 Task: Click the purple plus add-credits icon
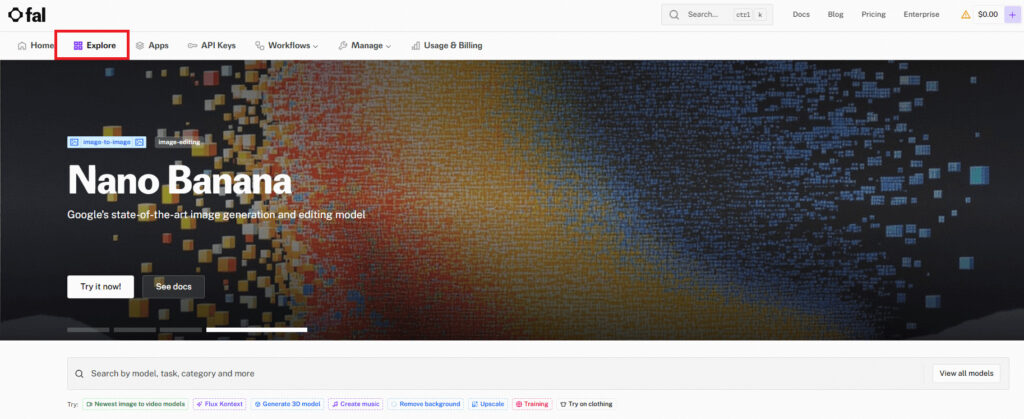(x=1012, y=15)
